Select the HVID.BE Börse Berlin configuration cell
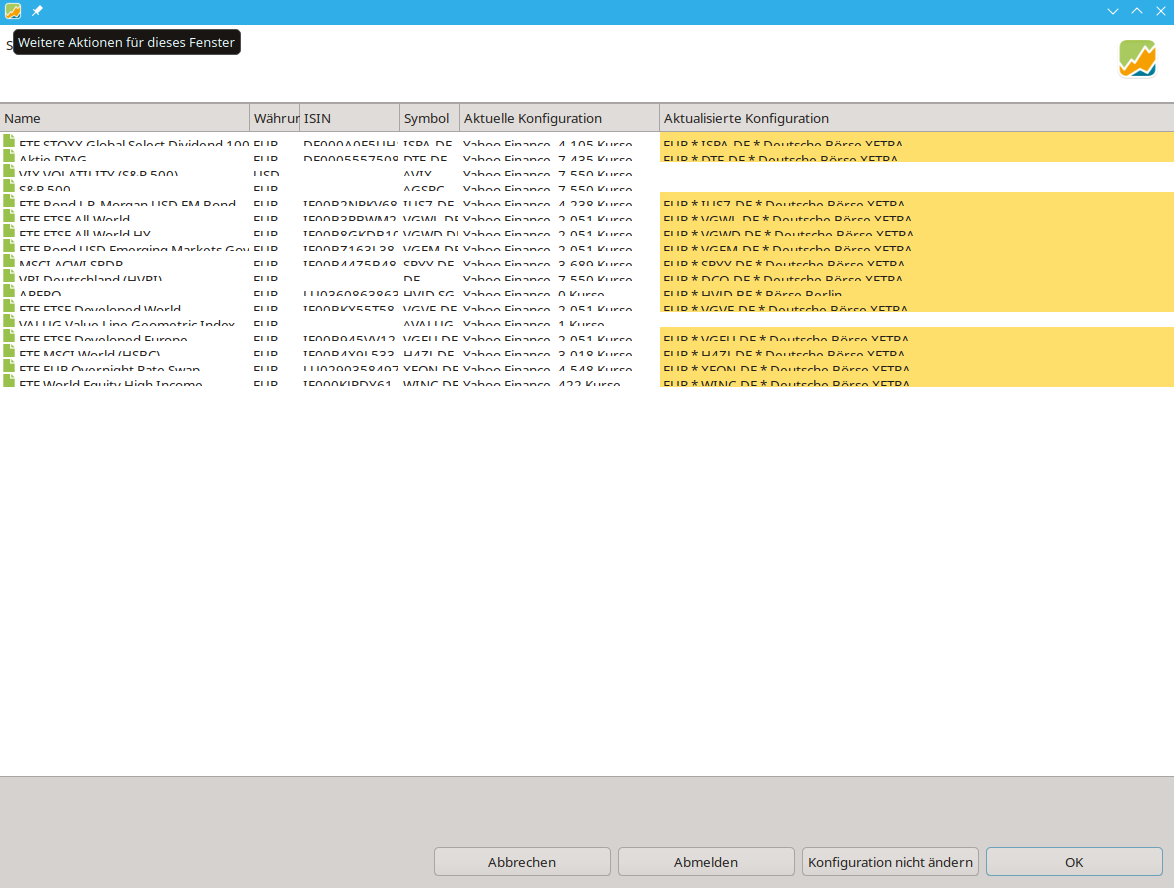This screenshot has height=888, width=1174. pos(915,294)
